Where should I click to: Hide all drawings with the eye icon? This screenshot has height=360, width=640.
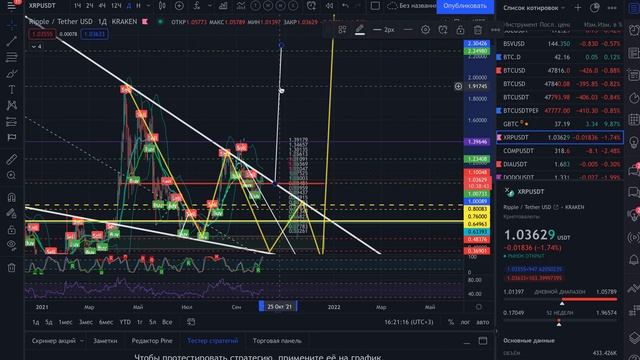point(11,245)
